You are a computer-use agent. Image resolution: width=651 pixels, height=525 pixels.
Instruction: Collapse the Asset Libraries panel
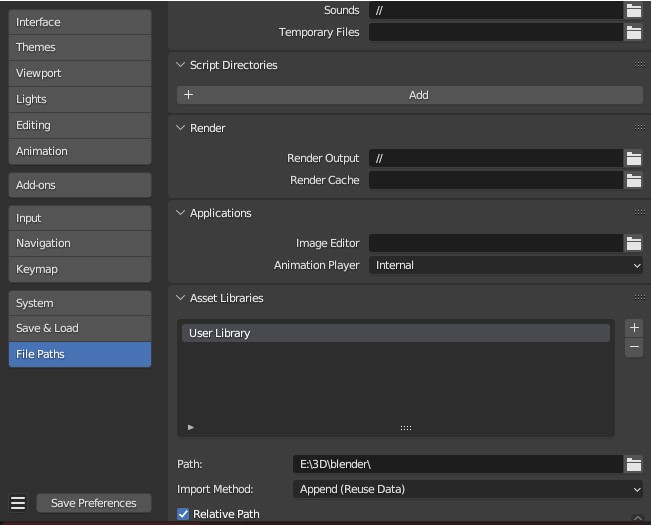[181, 298]
